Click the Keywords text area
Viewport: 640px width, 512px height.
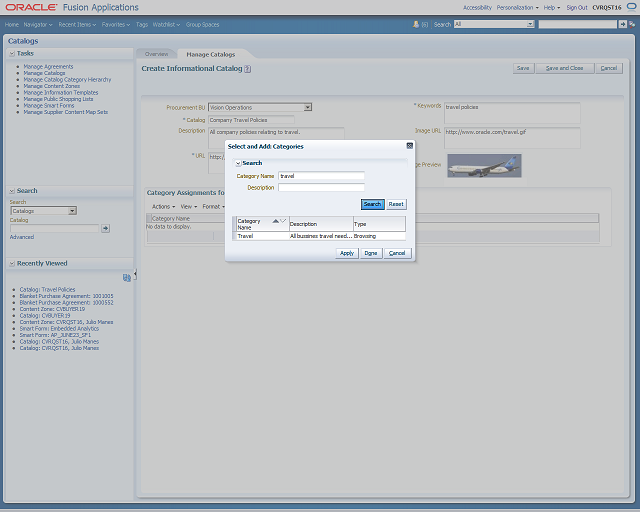(x=512, y=113)
